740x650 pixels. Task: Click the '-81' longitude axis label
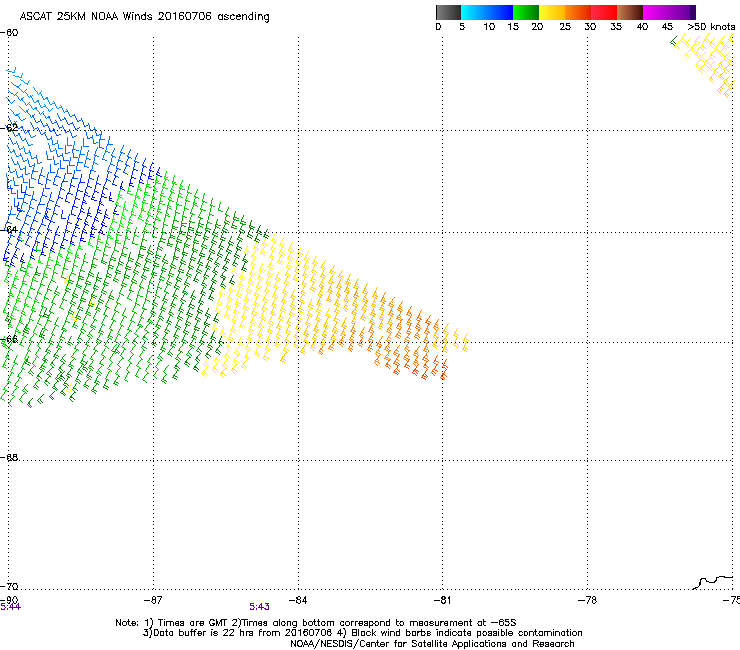[442, 600]
